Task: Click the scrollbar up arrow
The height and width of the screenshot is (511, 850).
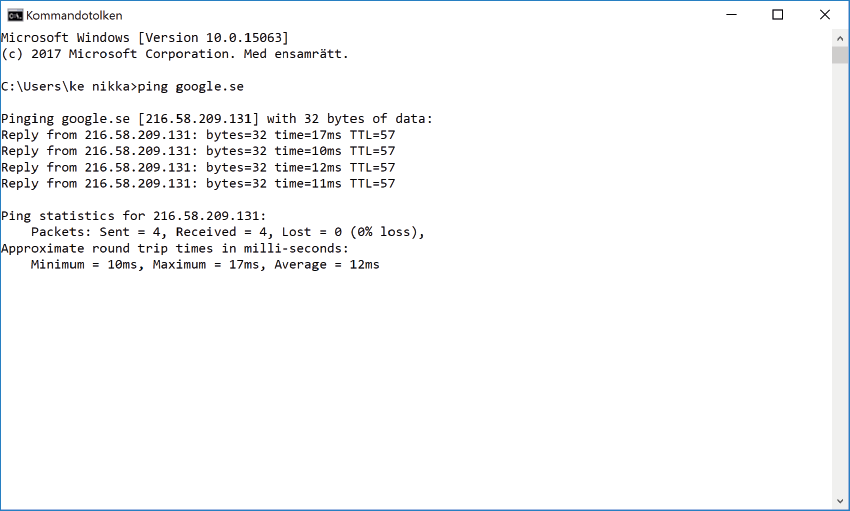Action: (x=840, y=38)
